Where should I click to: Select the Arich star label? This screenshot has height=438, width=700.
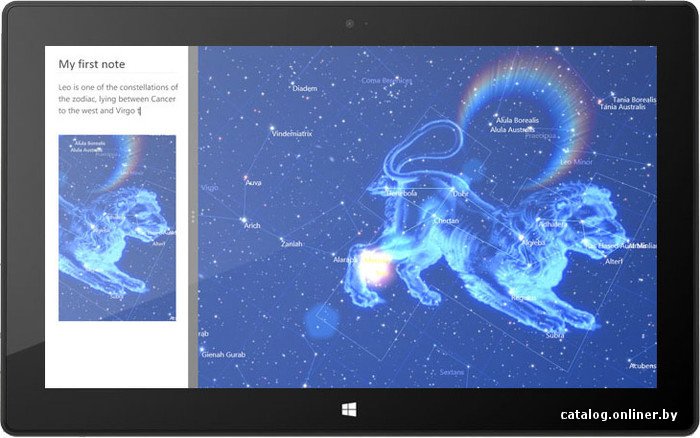[252, 225]
